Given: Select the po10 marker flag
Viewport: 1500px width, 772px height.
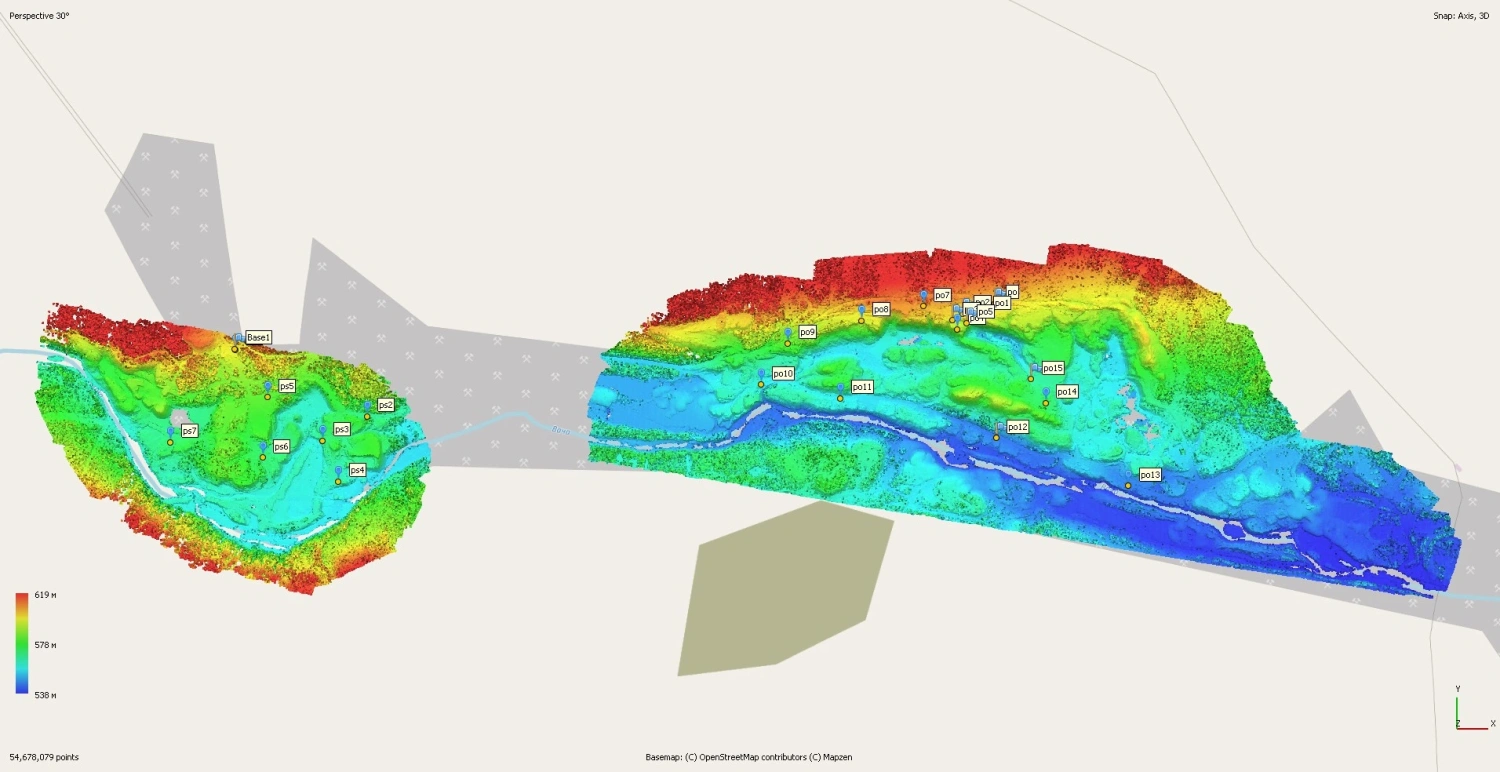Looking at the screenshot, I should [x=761, y=374].
